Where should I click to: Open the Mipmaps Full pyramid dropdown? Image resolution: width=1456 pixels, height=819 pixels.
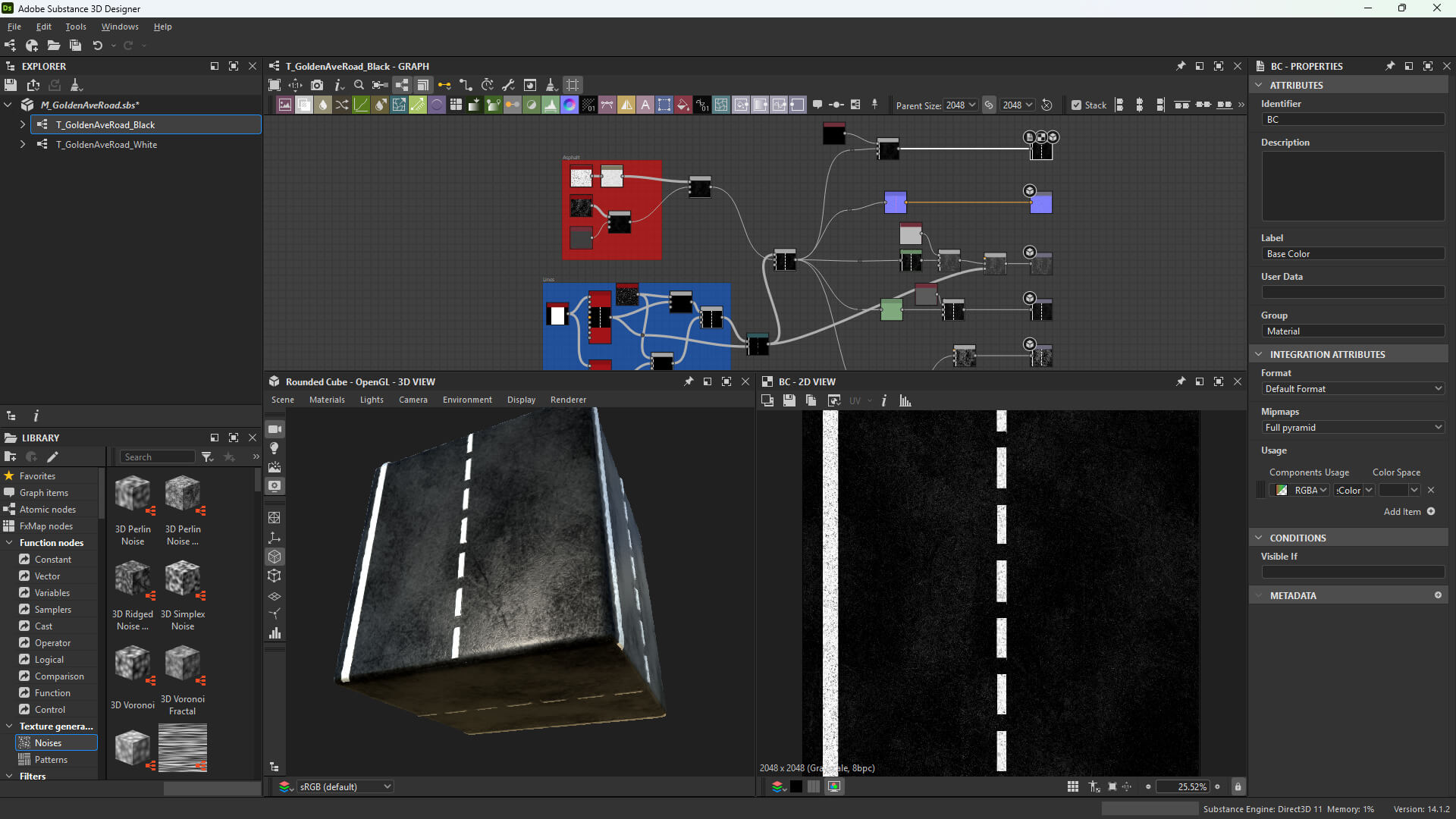tap(1353, 428)
